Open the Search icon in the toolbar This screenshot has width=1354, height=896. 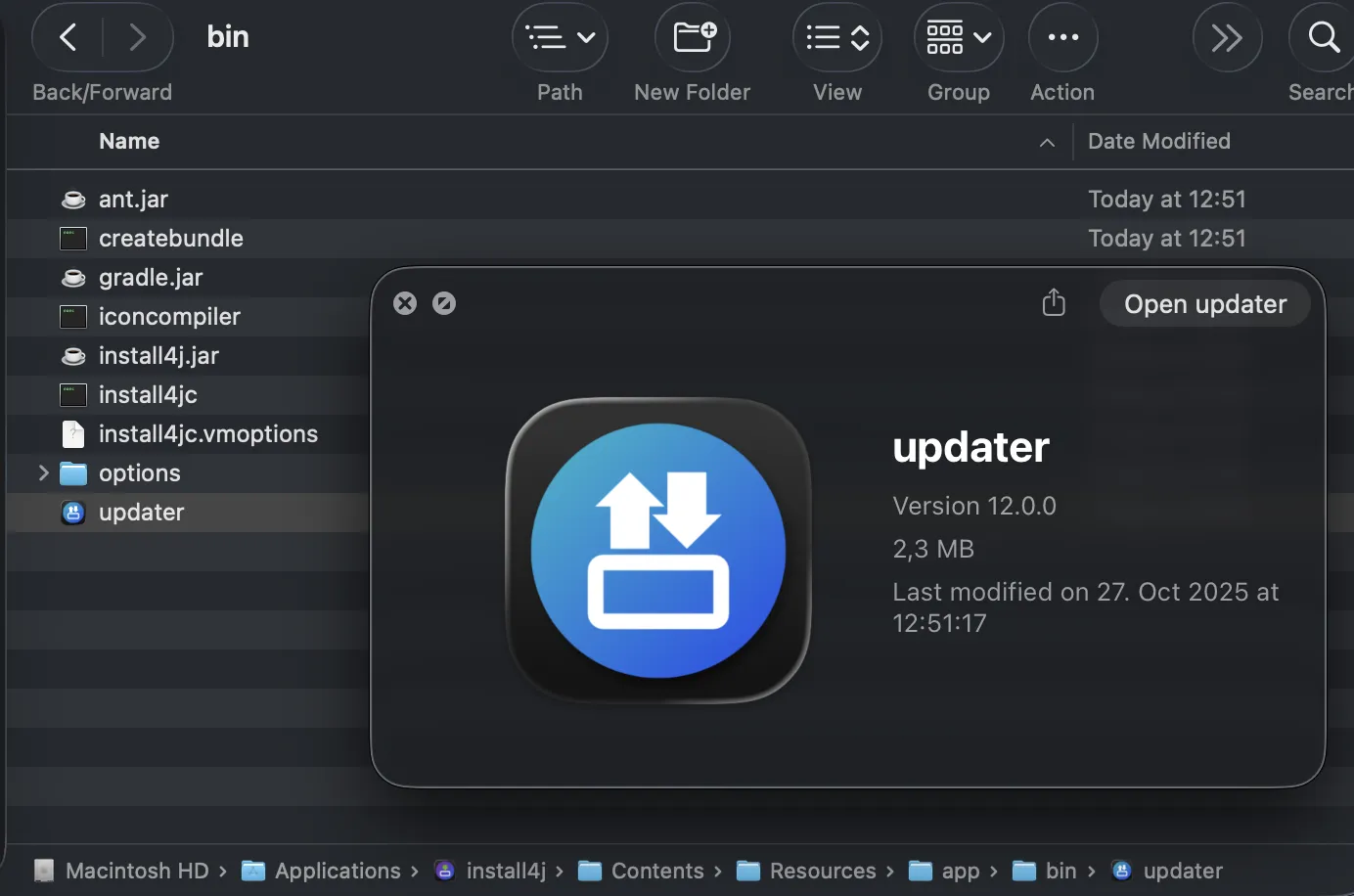1321,37
